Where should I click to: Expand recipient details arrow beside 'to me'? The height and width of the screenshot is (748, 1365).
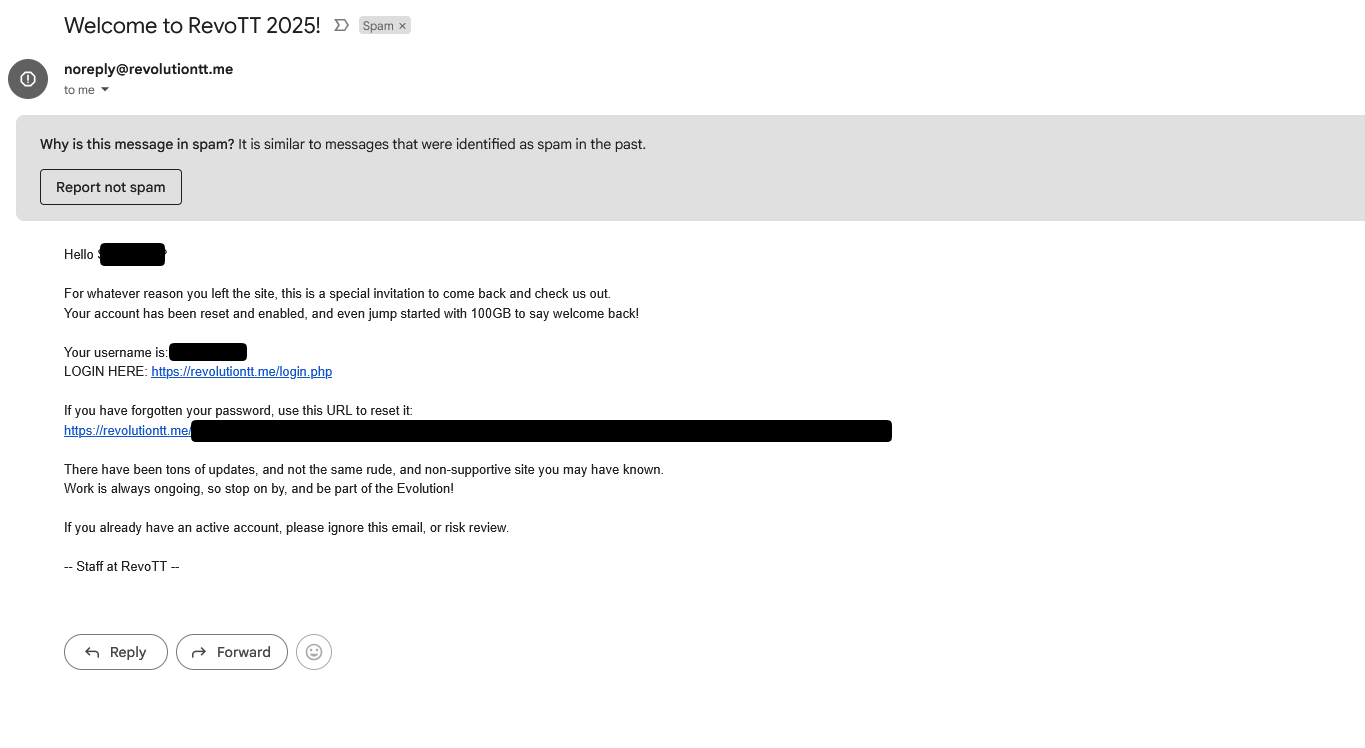(x=105, y=90)
